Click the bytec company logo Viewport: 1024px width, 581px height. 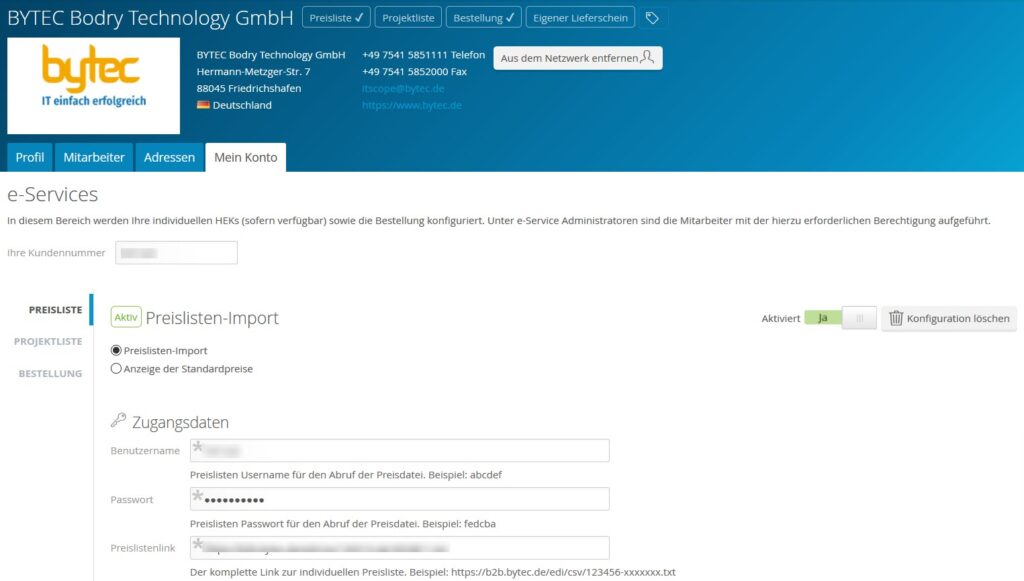coord(93,86)
